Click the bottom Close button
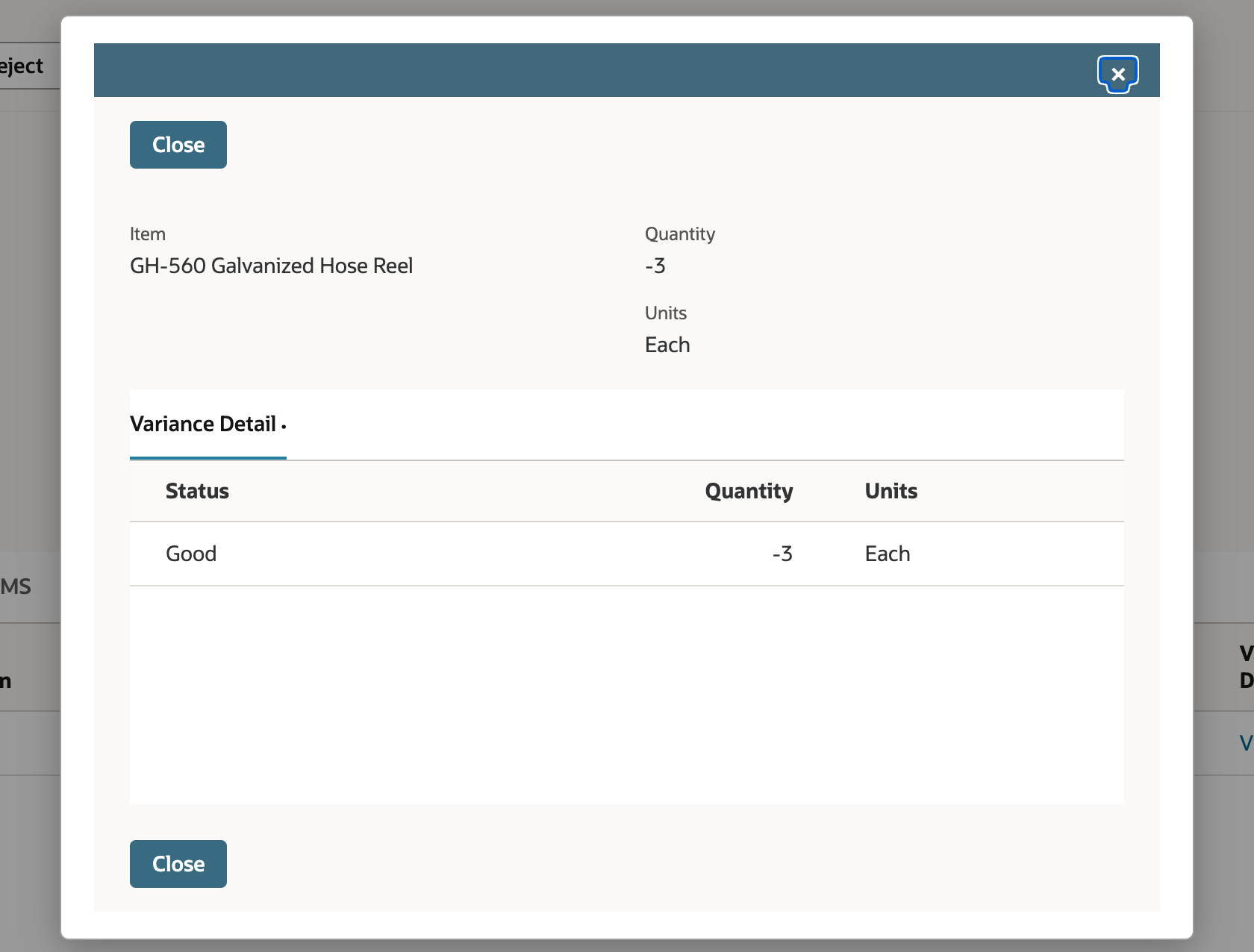The height and width of the screenshot is (952, 1254). tap(178, 864)
